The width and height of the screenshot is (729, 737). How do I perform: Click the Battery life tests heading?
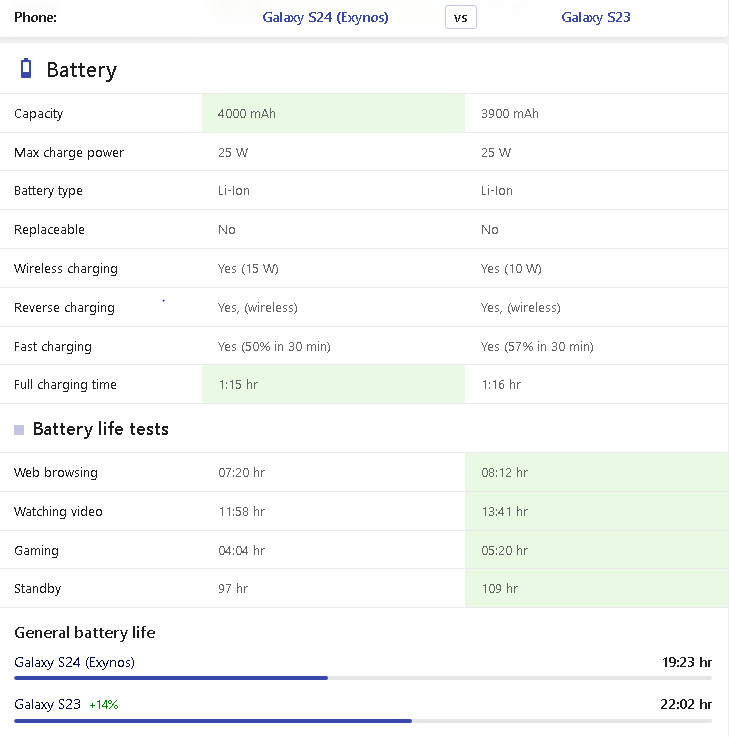pyautogui.click(x=100, y=429)
